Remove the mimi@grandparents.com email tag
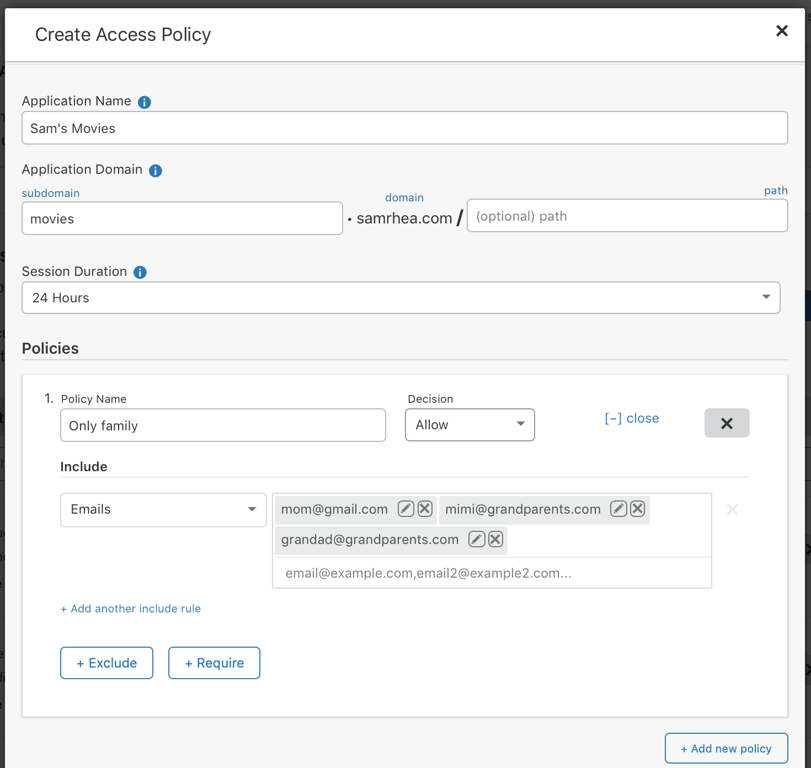811x768 pixels. (x=638, y=509)
